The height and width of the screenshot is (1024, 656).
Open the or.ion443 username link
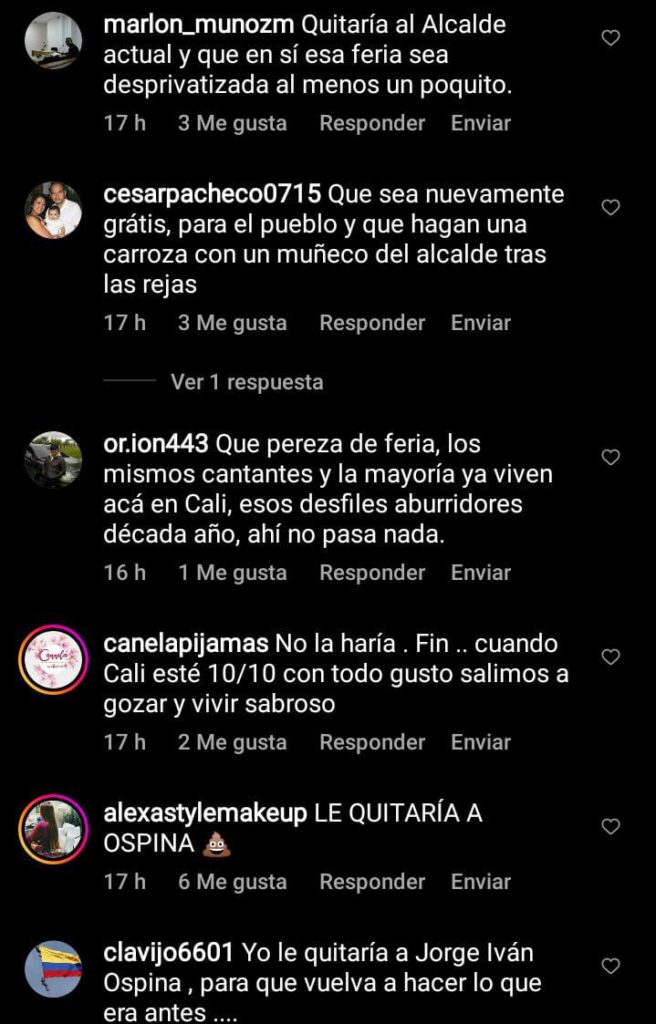click(x=156, y=445)
